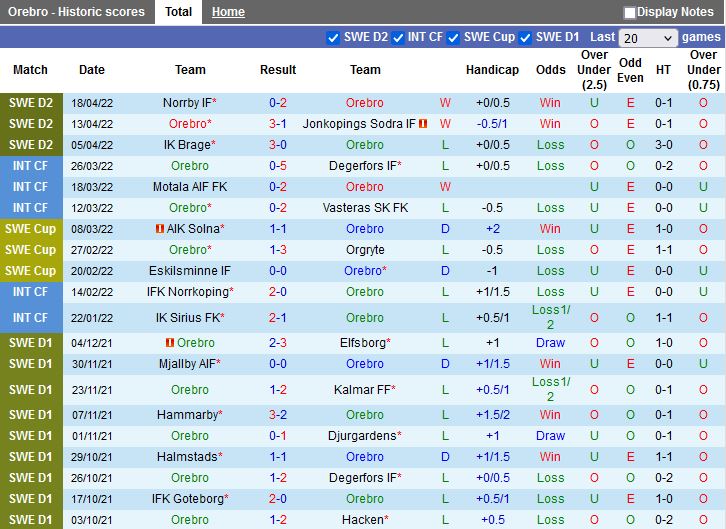Viewport: 726px width, 529px height.
Task: Click the Mjallby AIF team name
Action: (x=188, y=364)
